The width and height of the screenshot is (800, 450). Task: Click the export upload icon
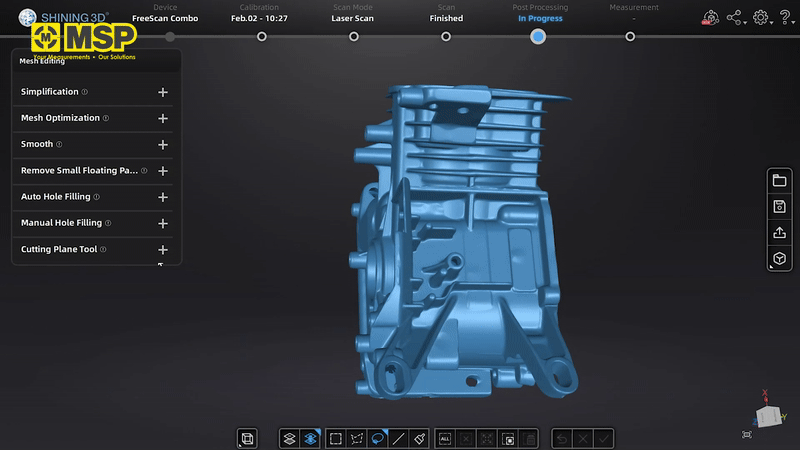pyautogui.click(x=779, y=232)
